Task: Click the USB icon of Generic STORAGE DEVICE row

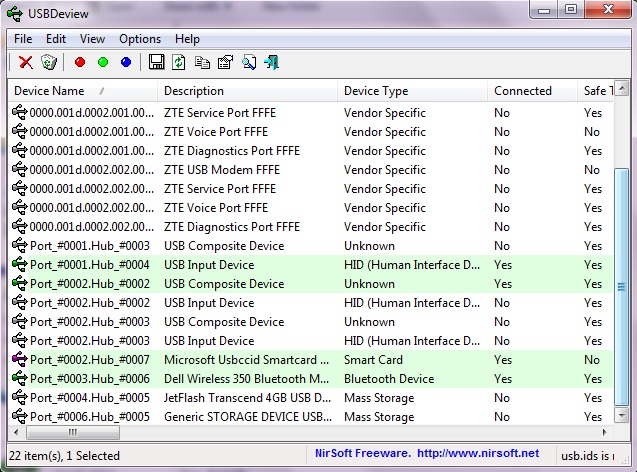Action: [20, 416]
